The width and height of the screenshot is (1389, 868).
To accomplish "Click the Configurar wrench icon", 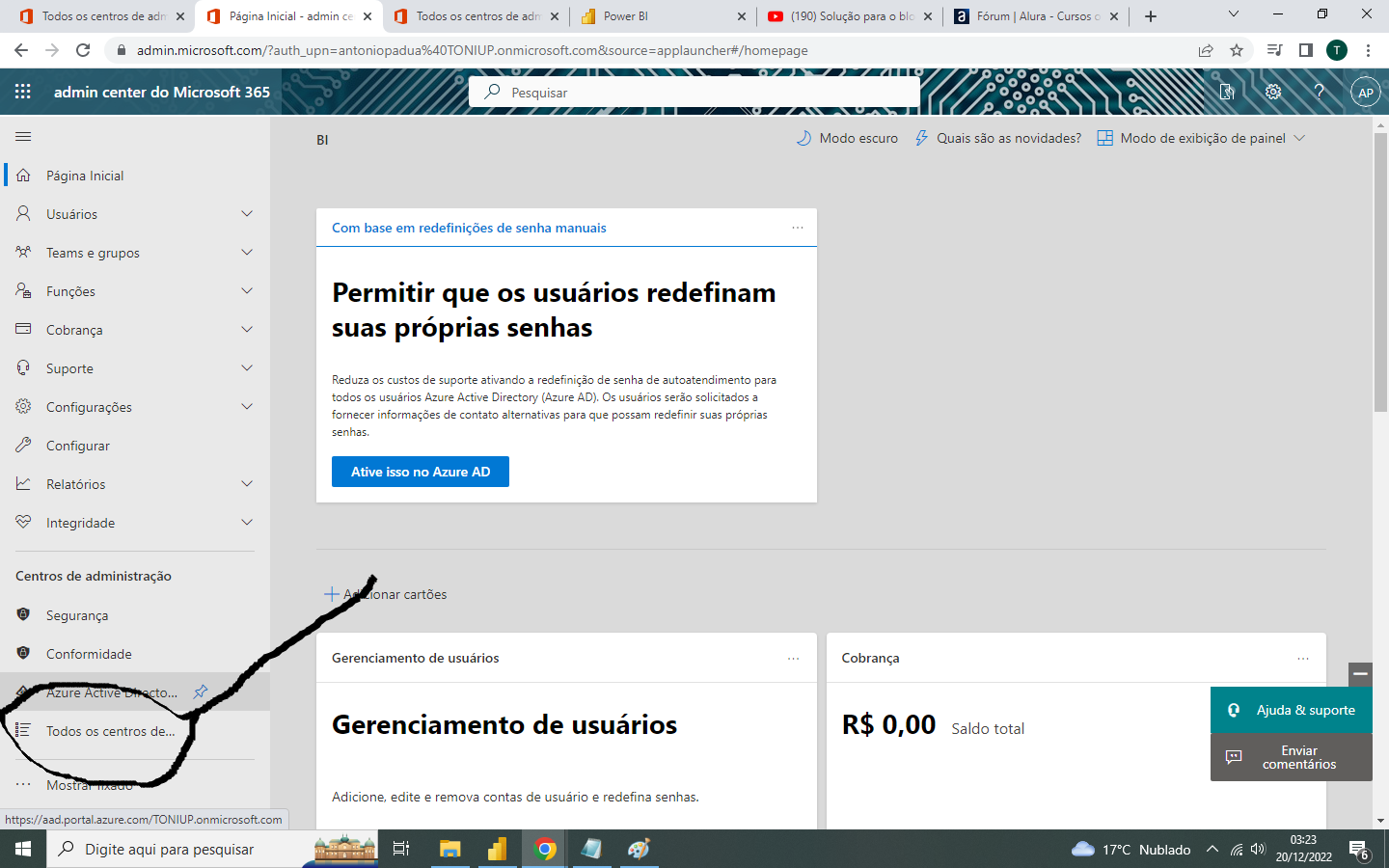I will click(x=23, y=446).
